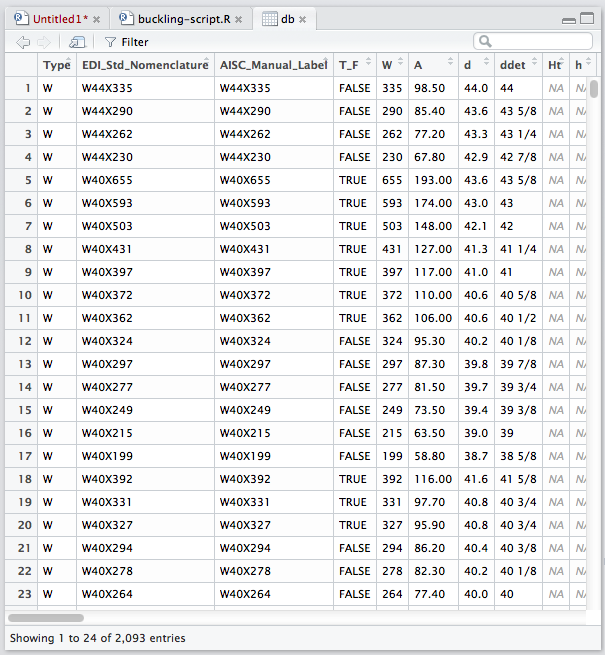Sort by the AISC_Manual_Label column header

[274, 65]
